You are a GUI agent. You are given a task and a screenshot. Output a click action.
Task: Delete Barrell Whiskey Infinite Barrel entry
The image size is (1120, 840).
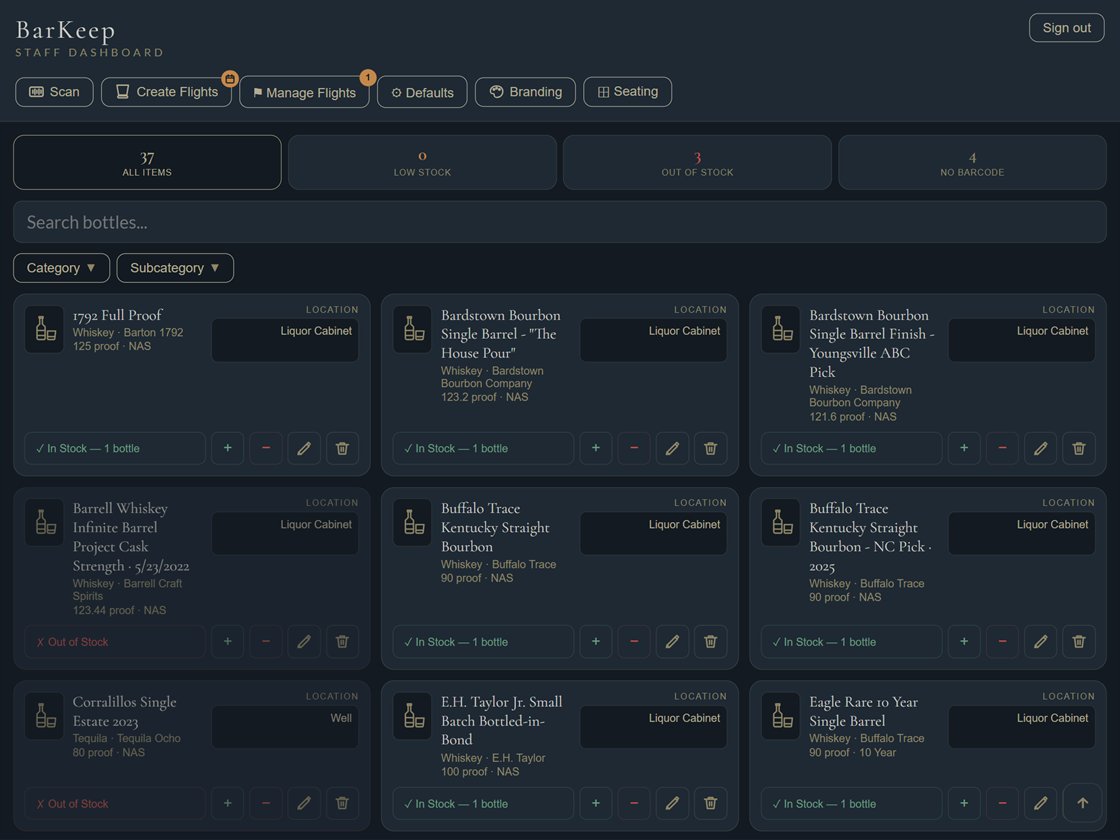(342, 641)
